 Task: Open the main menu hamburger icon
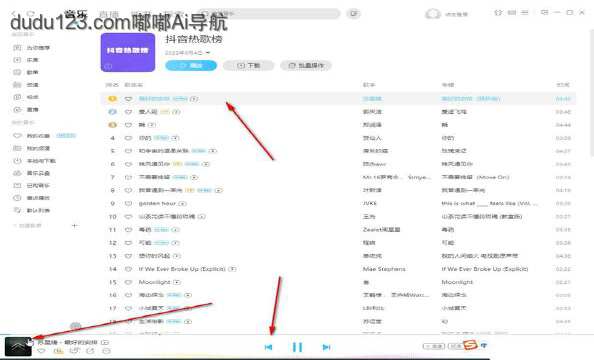pyautogui.click(x=525, y=13)
